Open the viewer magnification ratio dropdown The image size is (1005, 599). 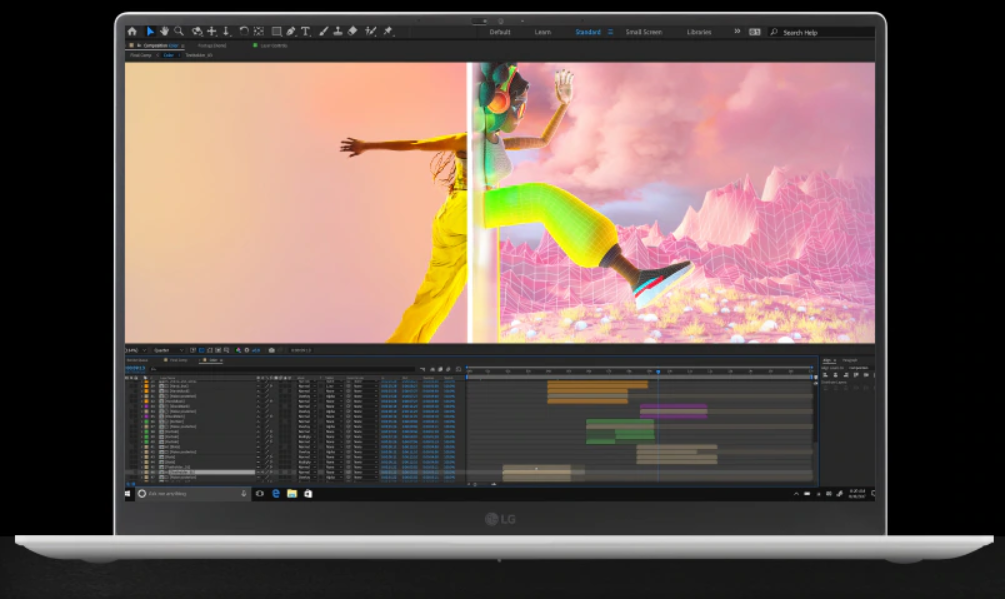(136, 350)
